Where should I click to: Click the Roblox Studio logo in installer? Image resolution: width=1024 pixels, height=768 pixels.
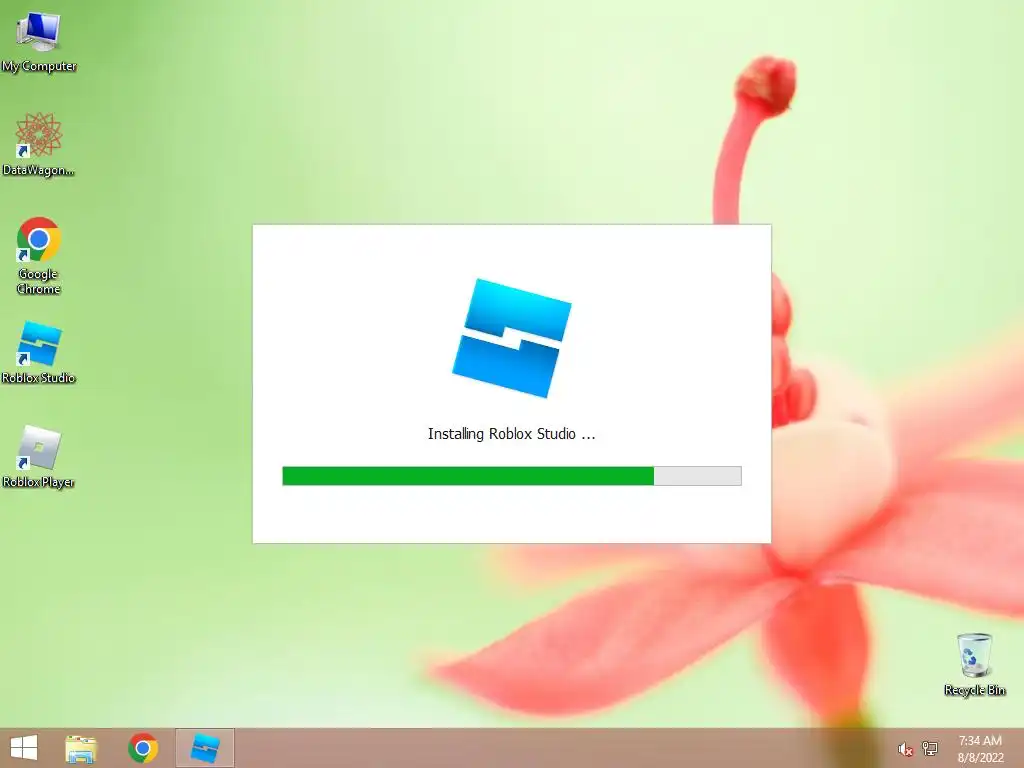point(511,338)
